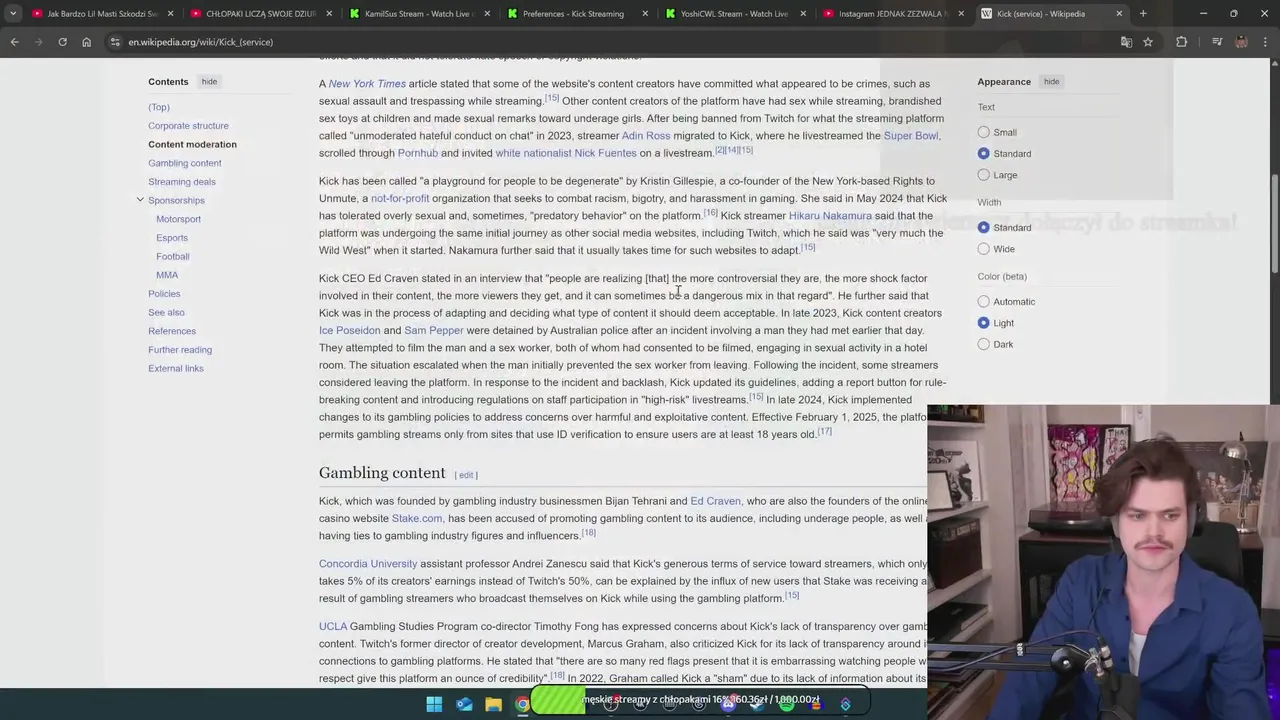
Task: Hide the Appearance panel
Action: [x=1051, y=81]
